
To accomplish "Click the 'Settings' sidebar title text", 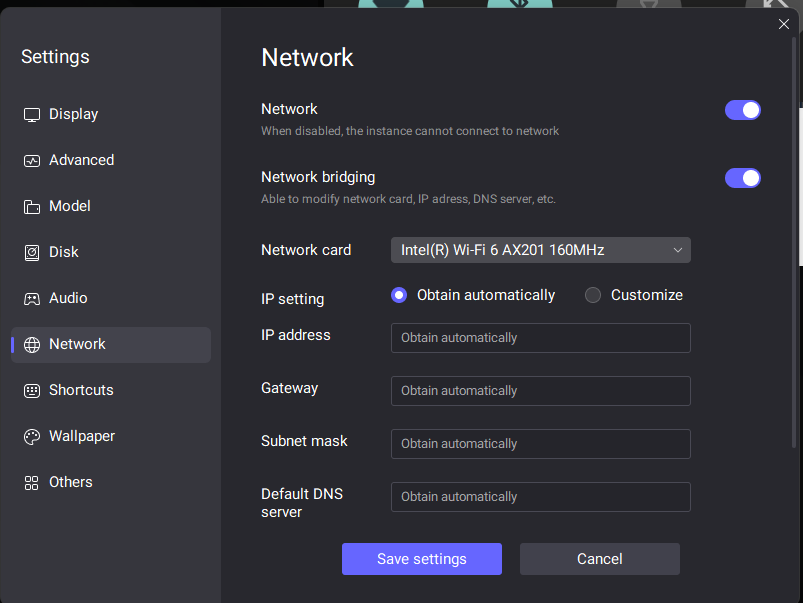I will [55, 57].
